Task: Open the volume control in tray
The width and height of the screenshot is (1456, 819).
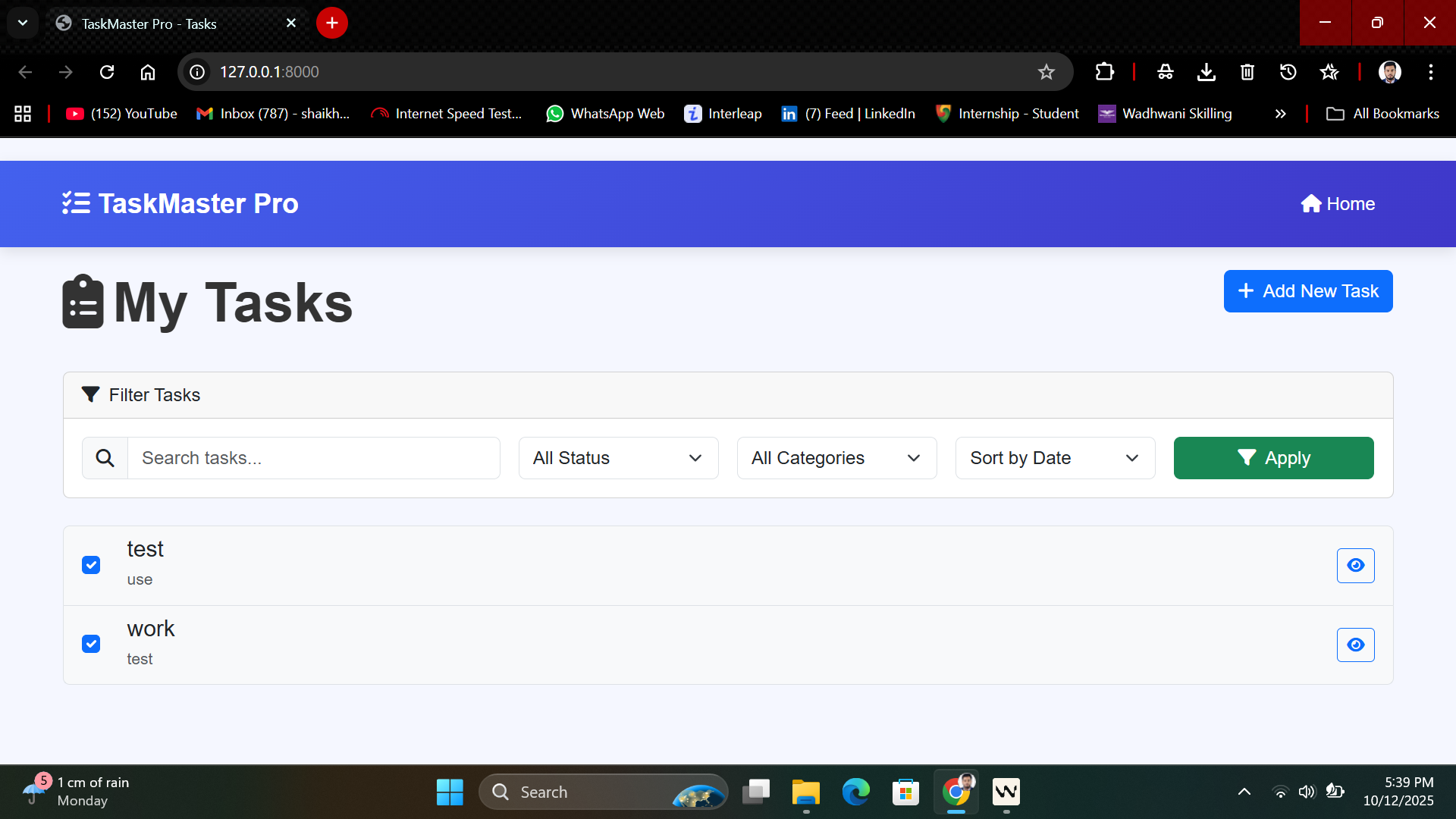Action: point(1307,792)
